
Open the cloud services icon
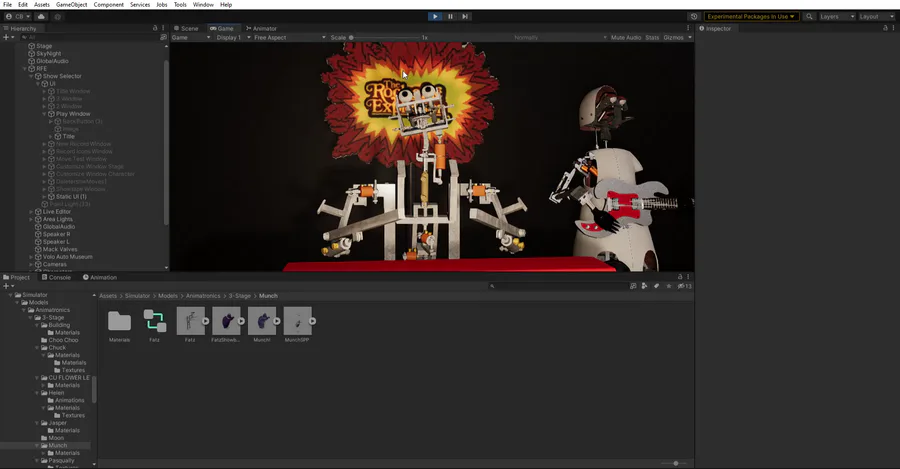pos(41,17)
